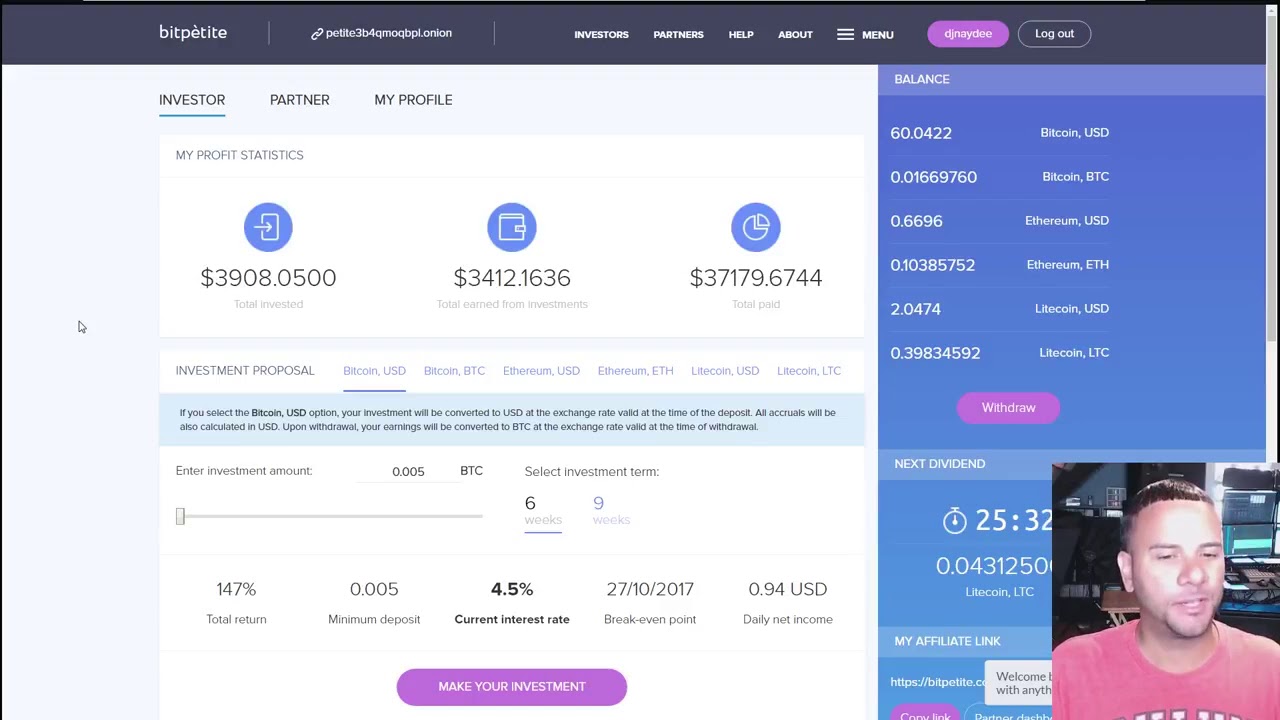
Task: Click the 27/10/2017 break-even point date
Action: pos(650,589)
